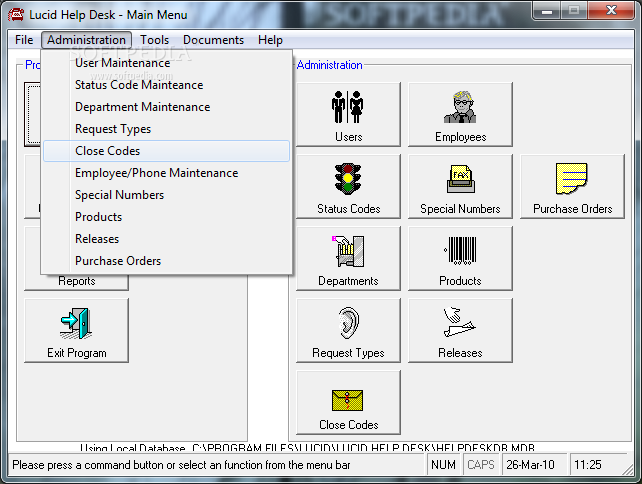The width and height of the screenshot is (642, 484).
Task: Click the 26-Mar-10 date in status bar
Action: 534,465
